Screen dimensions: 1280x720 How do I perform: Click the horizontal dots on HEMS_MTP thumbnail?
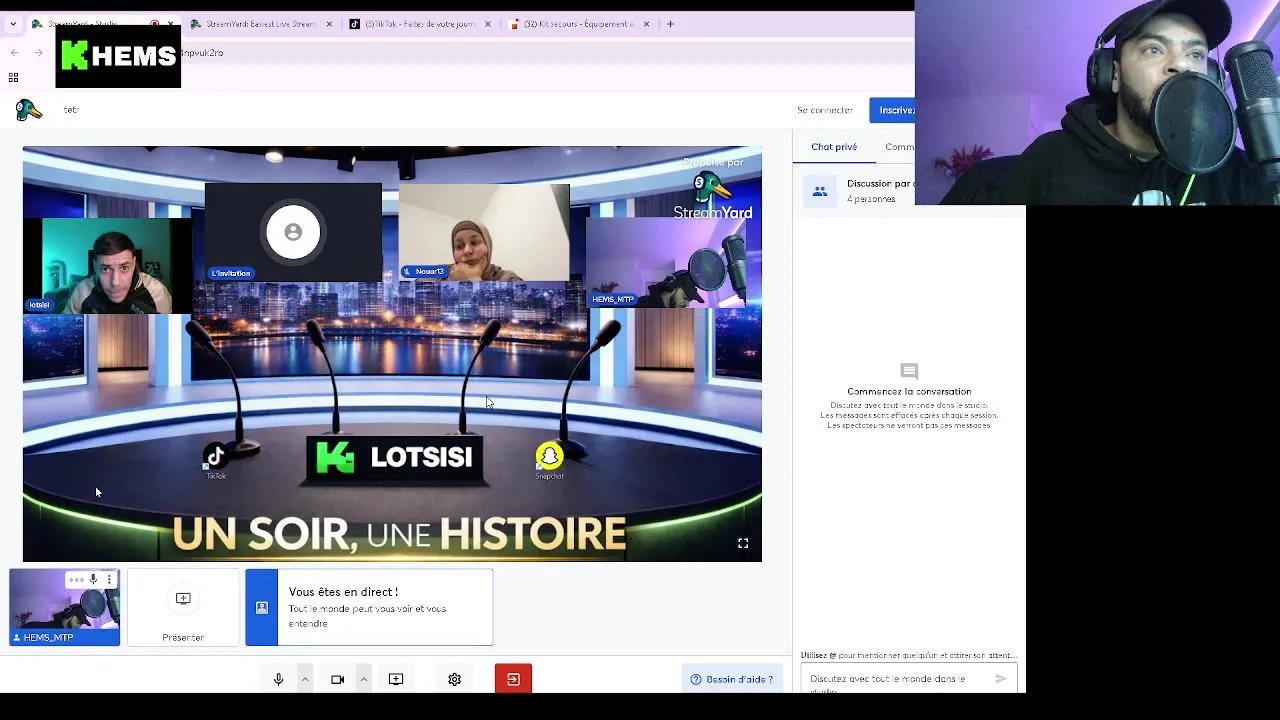77,580
